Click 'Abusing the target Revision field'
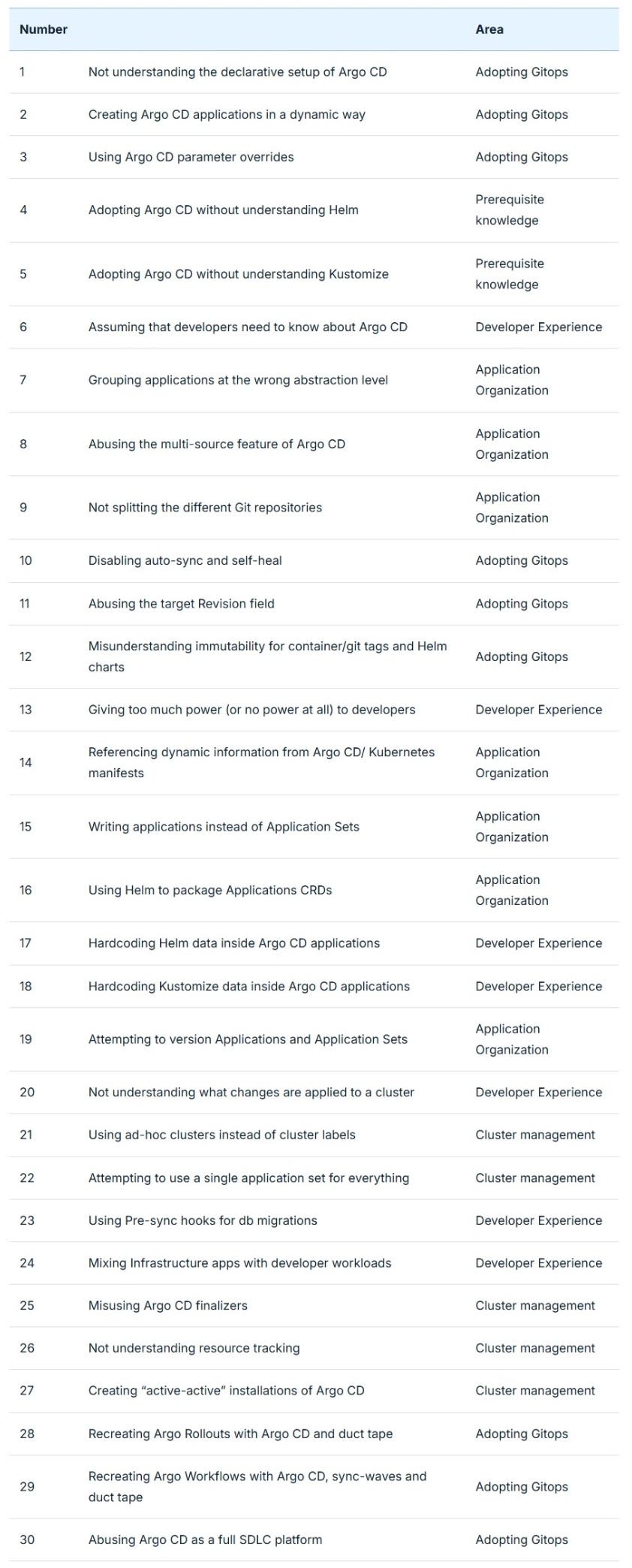The height and width of the screenshot is (1568, 632). point(181,604)
